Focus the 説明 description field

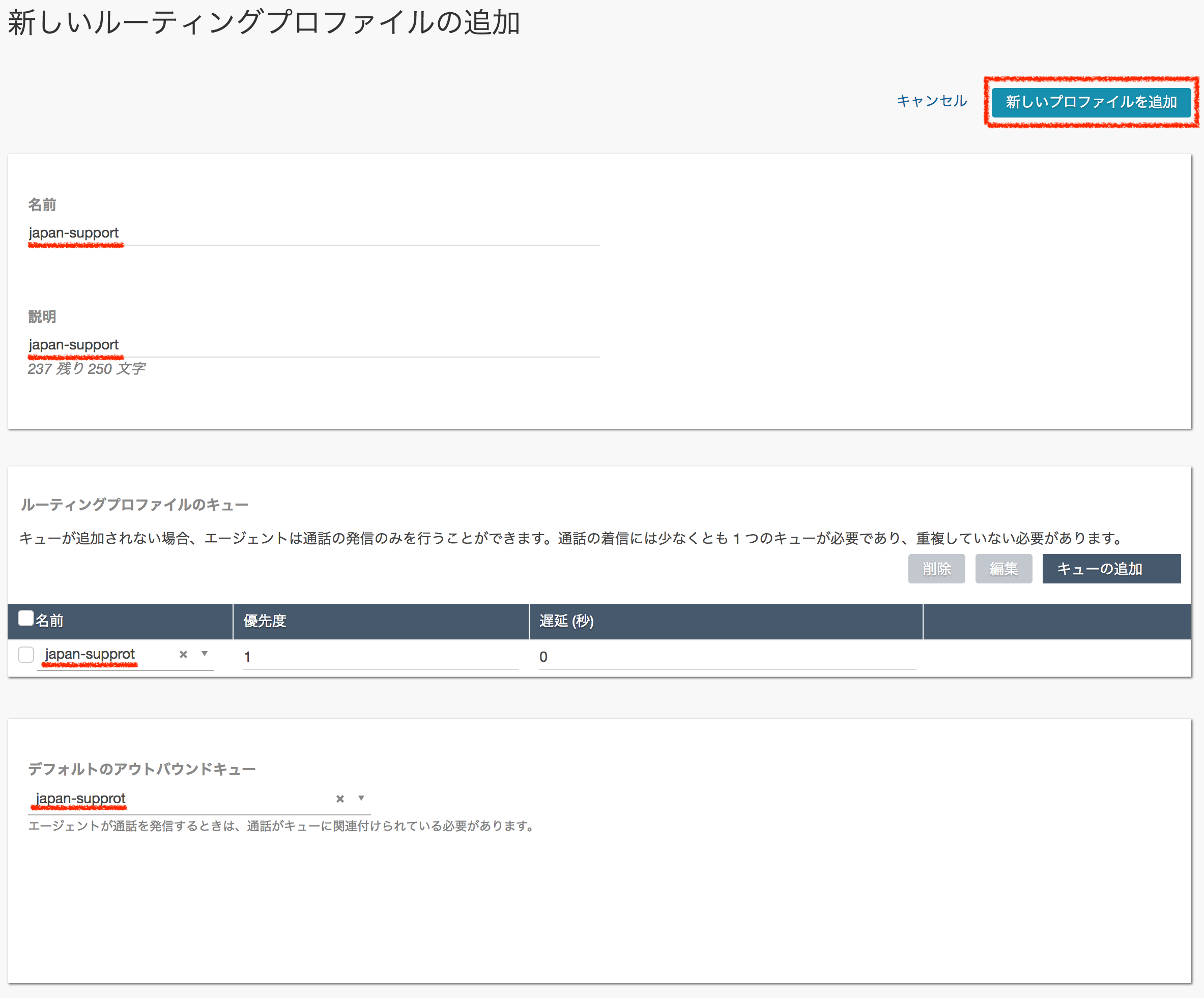230,344
